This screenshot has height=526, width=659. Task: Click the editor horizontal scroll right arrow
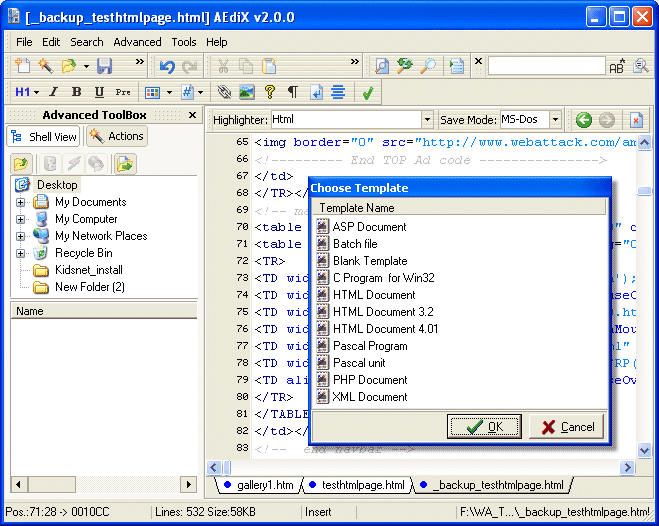coord(627,467)
